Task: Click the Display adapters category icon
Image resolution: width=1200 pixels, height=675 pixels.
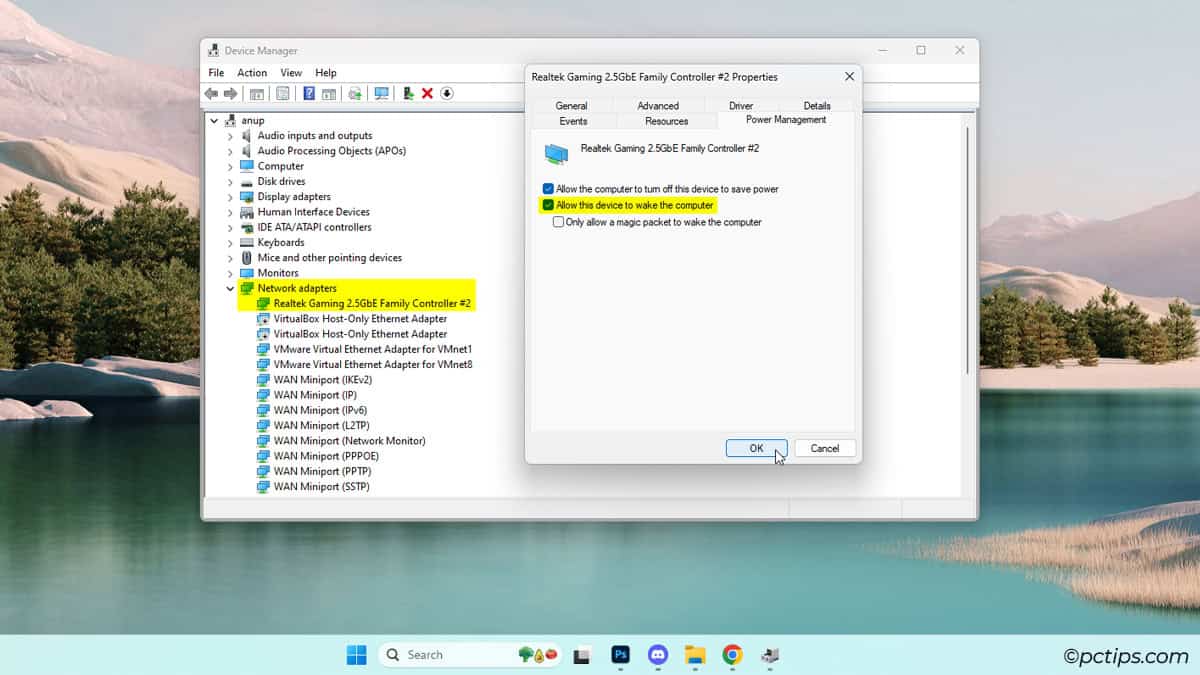Action: [x=247, y=196]
